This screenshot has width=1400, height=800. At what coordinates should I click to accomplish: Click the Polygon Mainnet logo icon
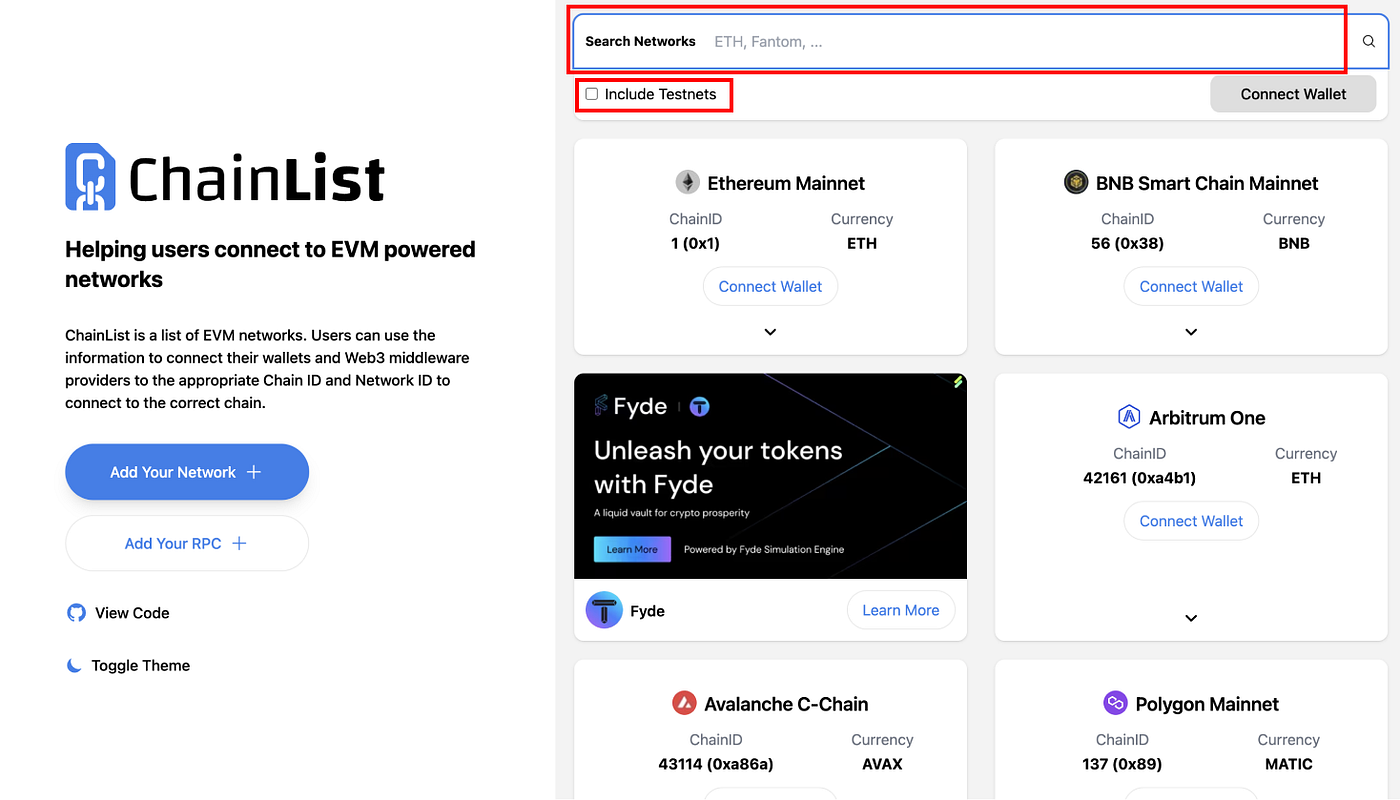tap(1115, 703)
